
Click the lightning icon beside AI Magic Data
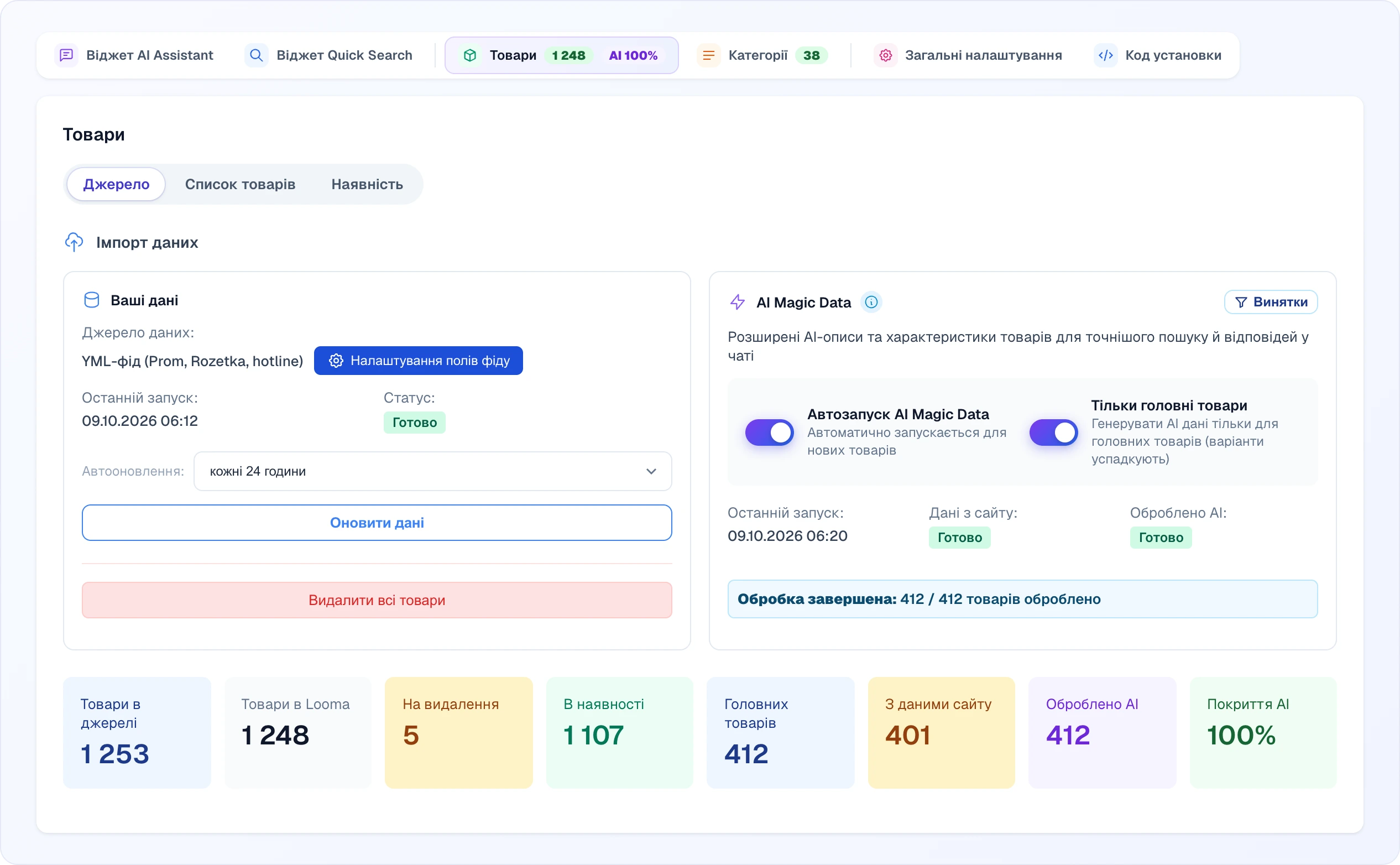point(737,302)
